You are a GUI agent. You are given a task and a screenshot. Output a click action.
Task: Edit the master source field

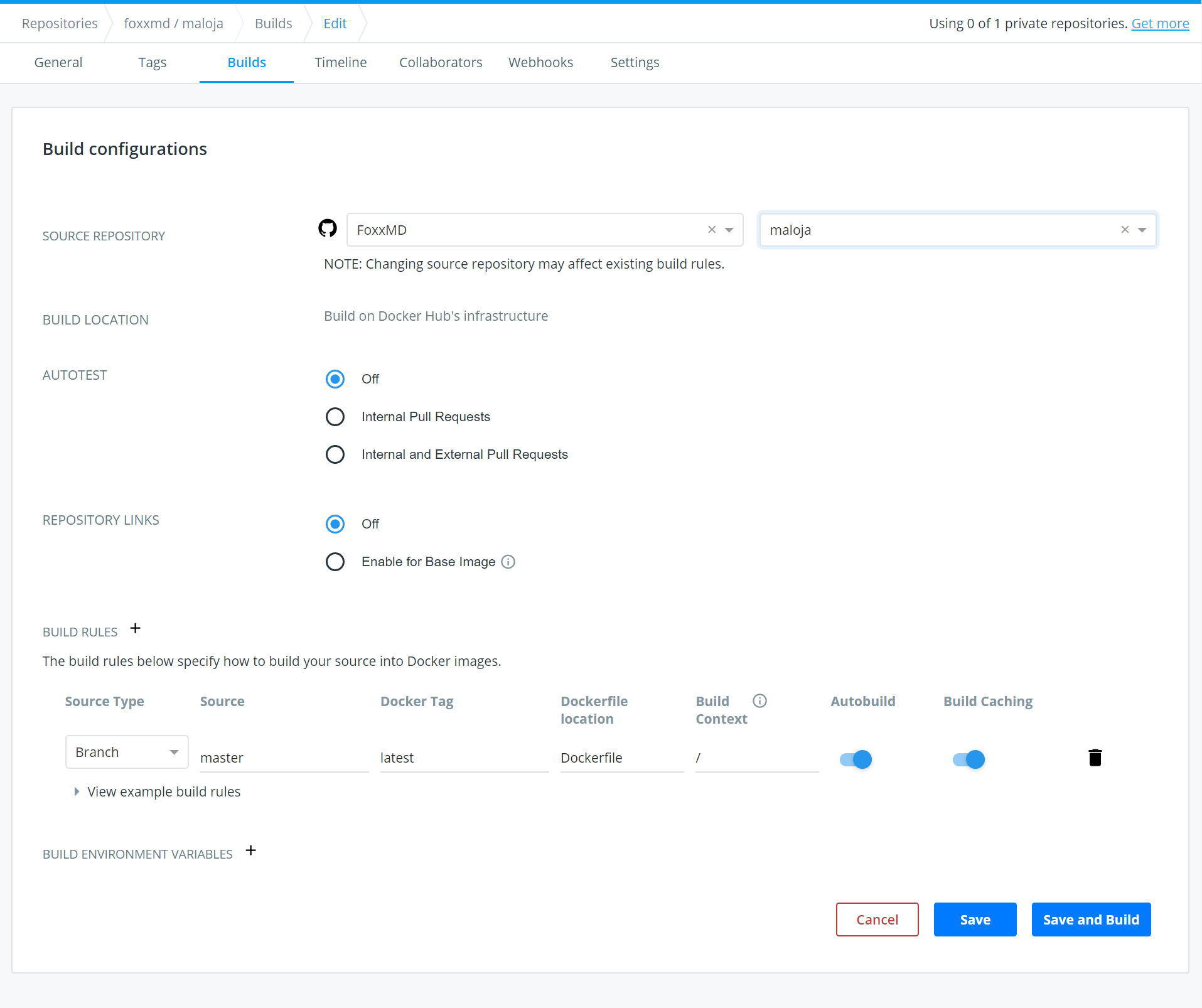284,758
